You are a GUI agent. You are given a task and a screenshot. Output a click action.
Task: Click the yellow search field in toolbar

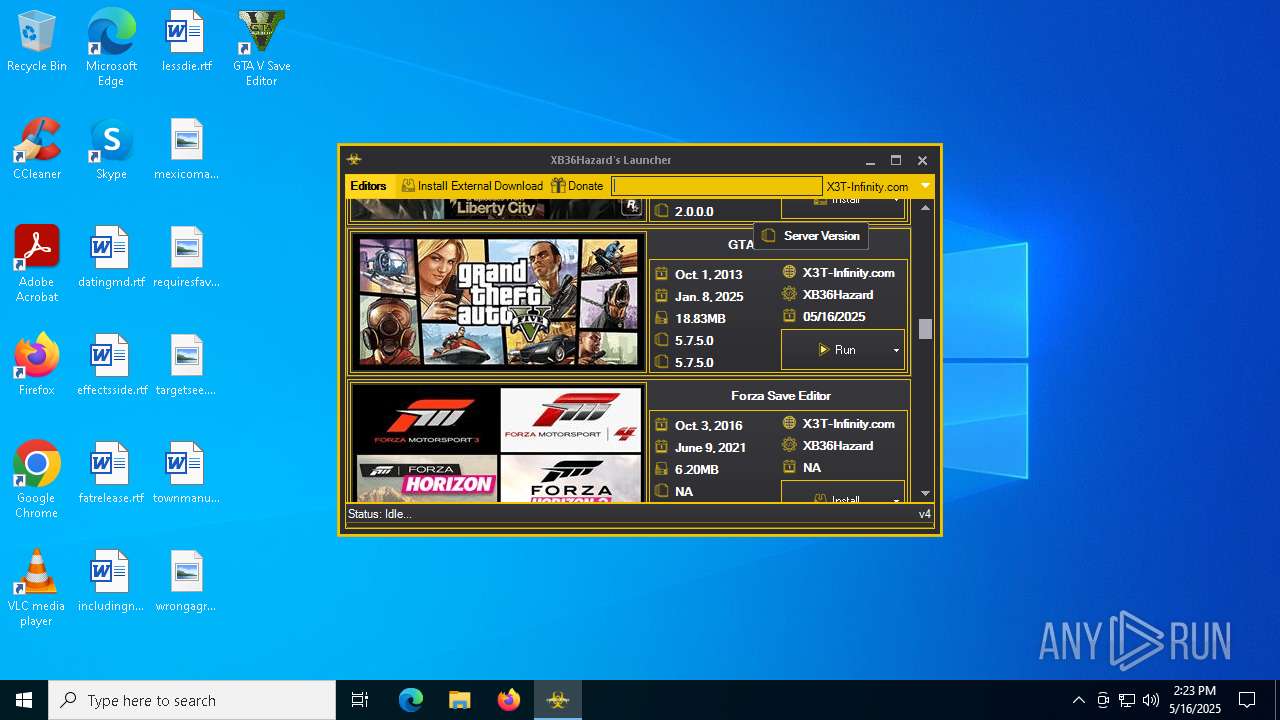(717, 186)
